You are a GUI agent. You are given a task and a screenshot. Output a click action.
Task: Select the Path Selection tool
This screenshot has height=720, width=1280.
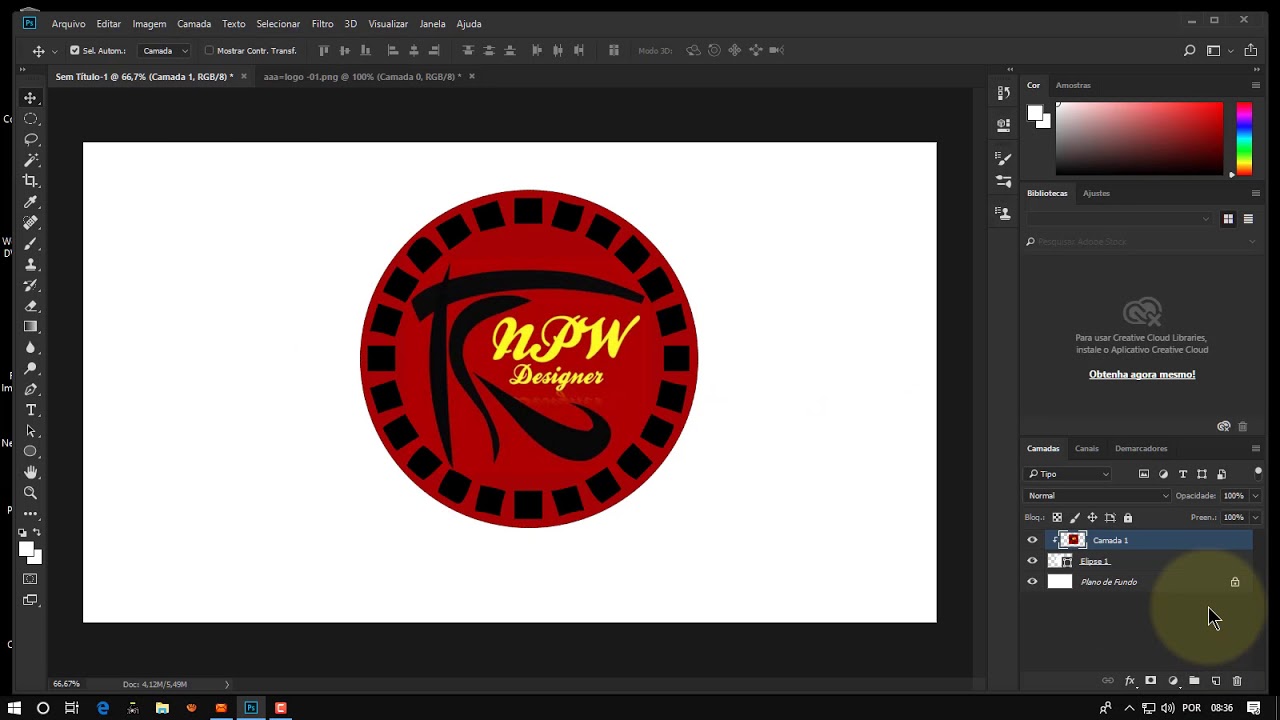(30, 431)
